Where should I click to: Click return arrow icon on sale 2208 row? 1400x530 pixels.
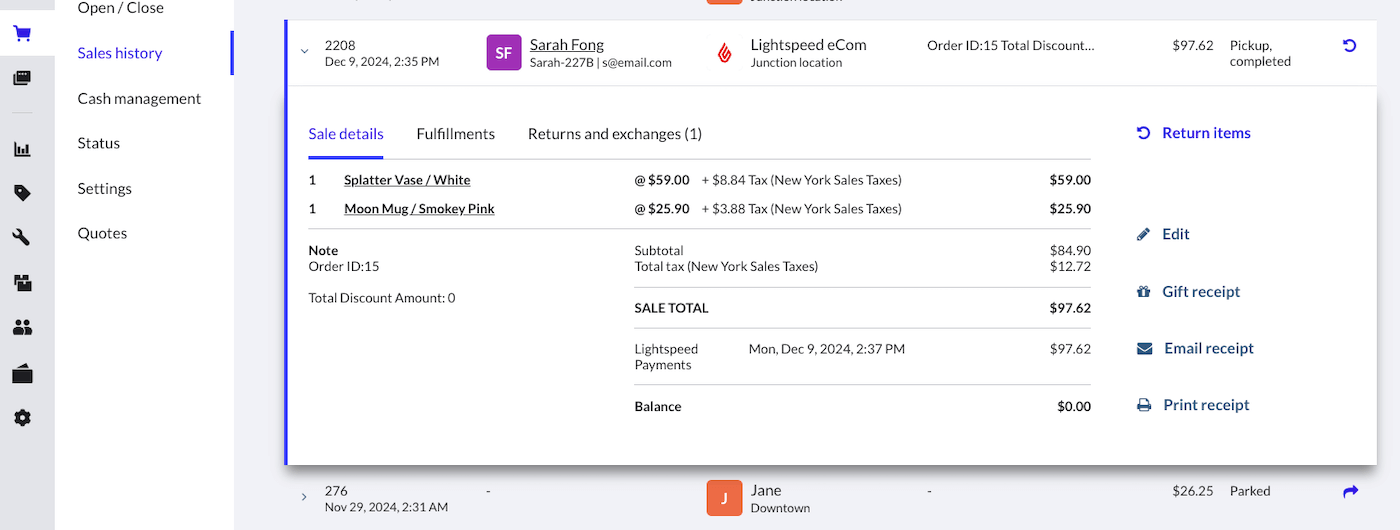pyautogui.click(x=1349, y=46)
